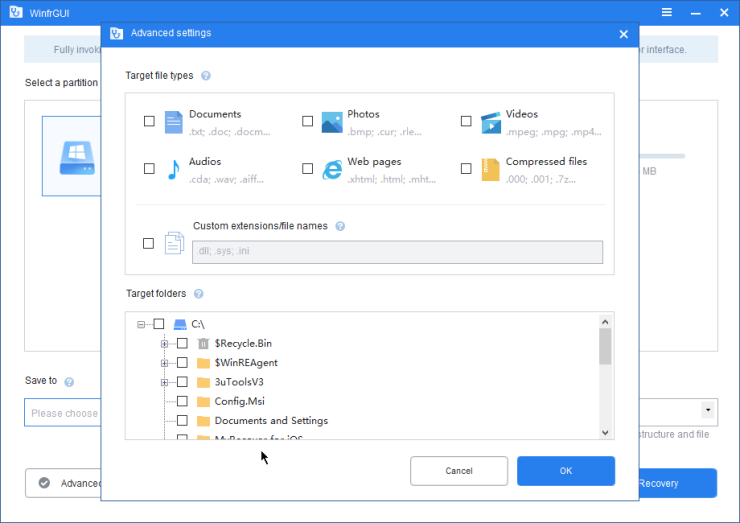Click the Photos file type icon
The width and height of the screenshot is (740, 523).
pyautogui.click(x=332, y=122)
